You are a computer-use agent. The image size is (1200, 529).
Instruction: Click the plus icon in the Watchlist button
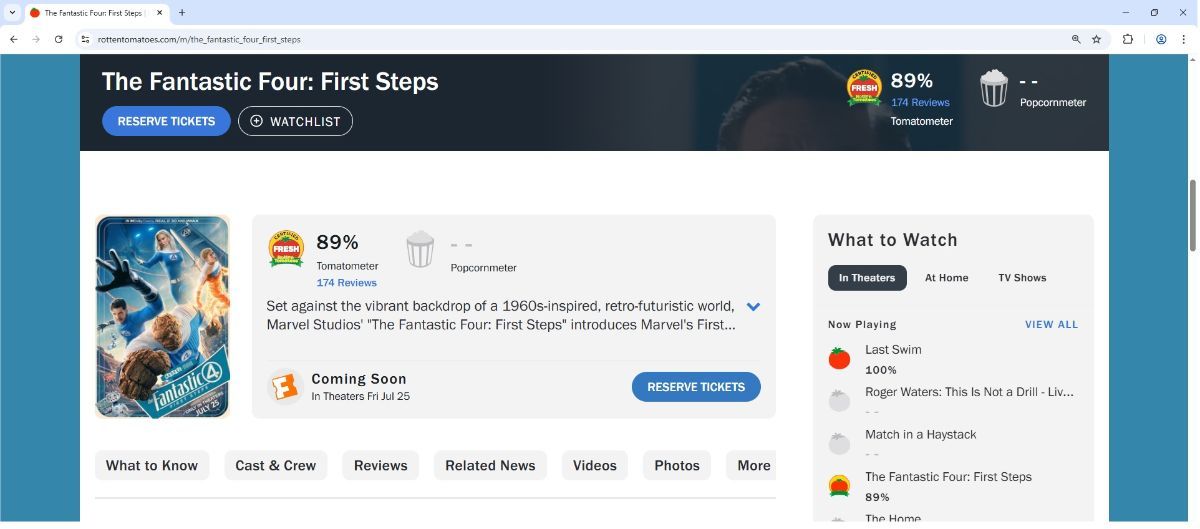257,121
